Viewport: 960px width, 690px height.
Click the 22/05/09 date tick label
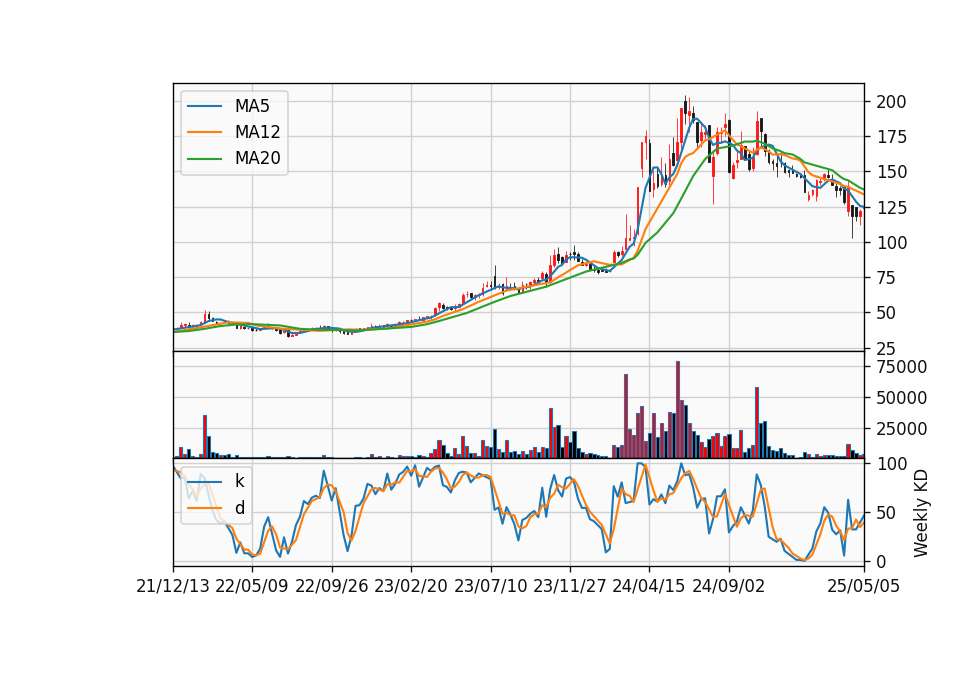pyautogui.click(x=252, y=586)
